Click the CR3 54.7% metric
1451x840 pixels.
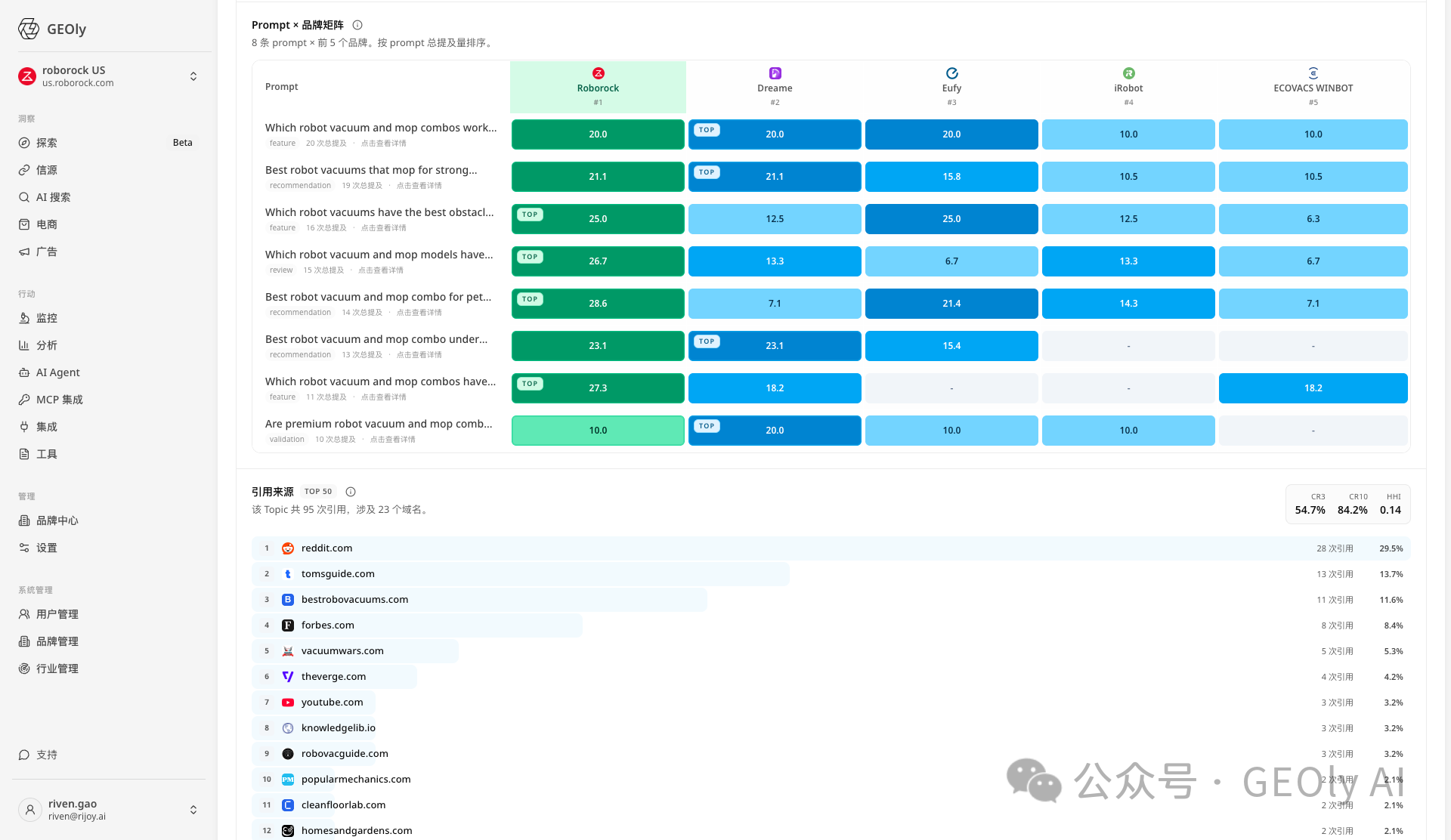(x=1310, y=504)
